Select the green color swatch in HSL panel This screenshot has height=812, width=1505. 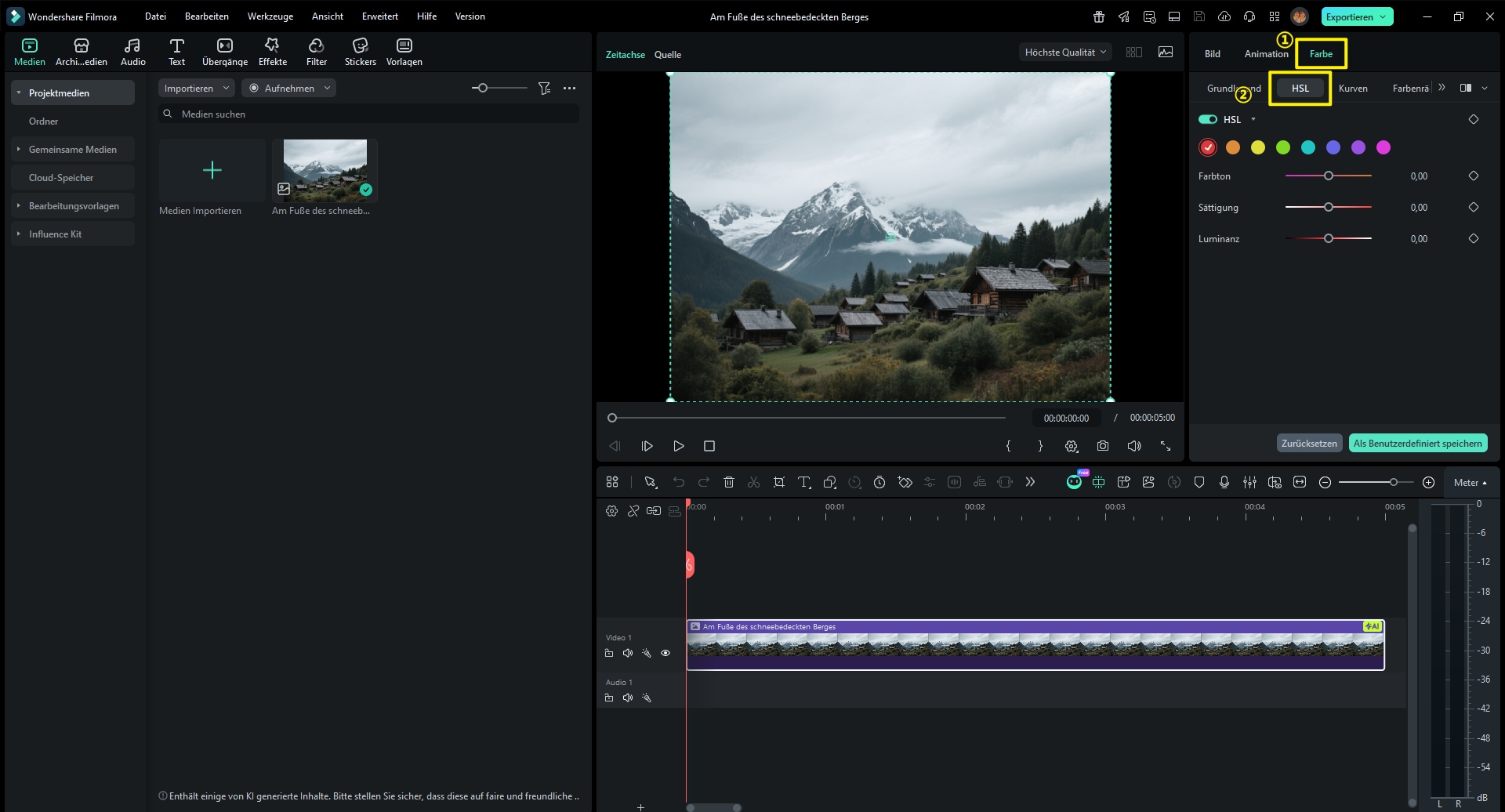1282,147
